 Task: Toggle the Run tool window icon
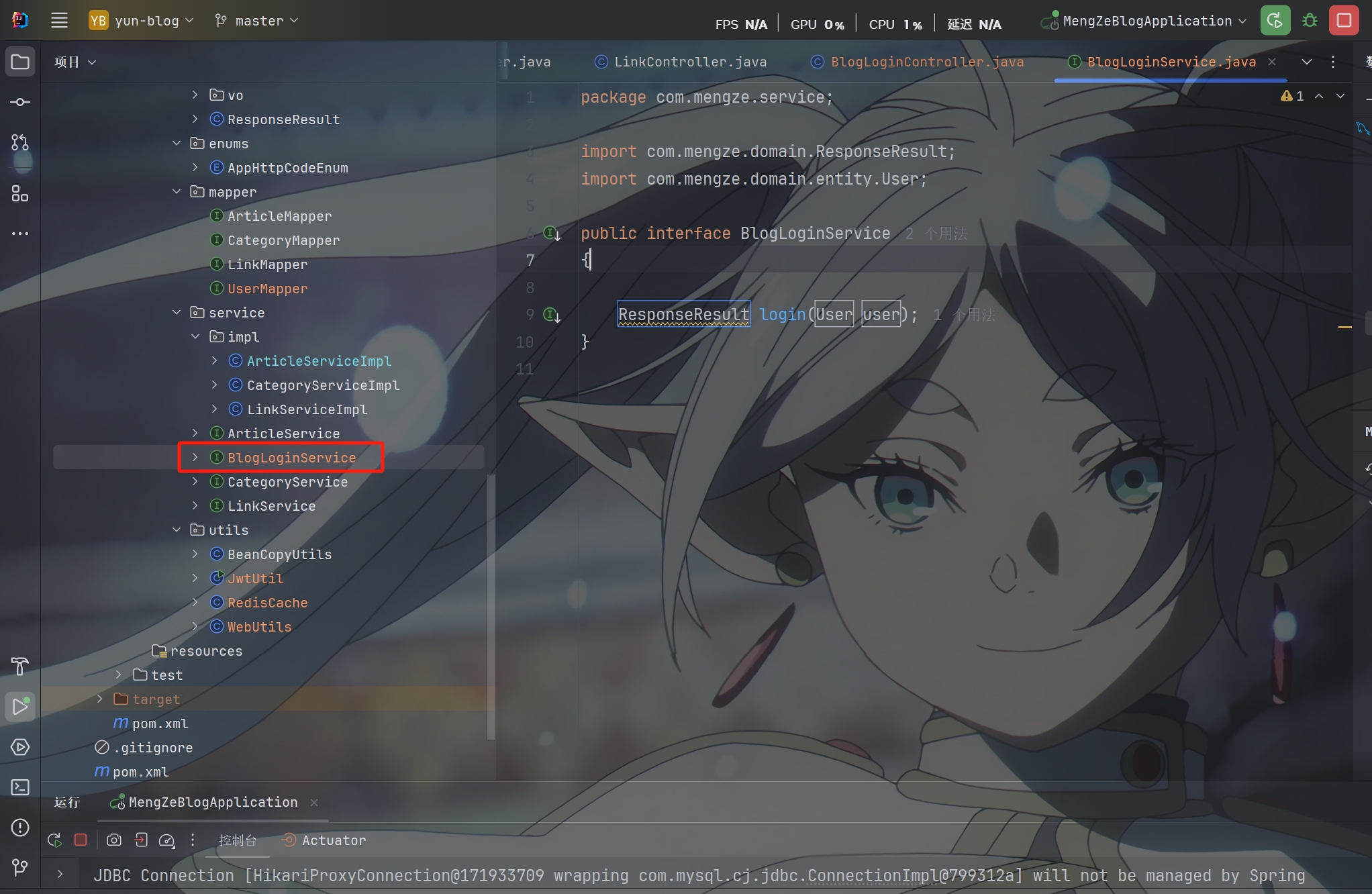point(20,706)
